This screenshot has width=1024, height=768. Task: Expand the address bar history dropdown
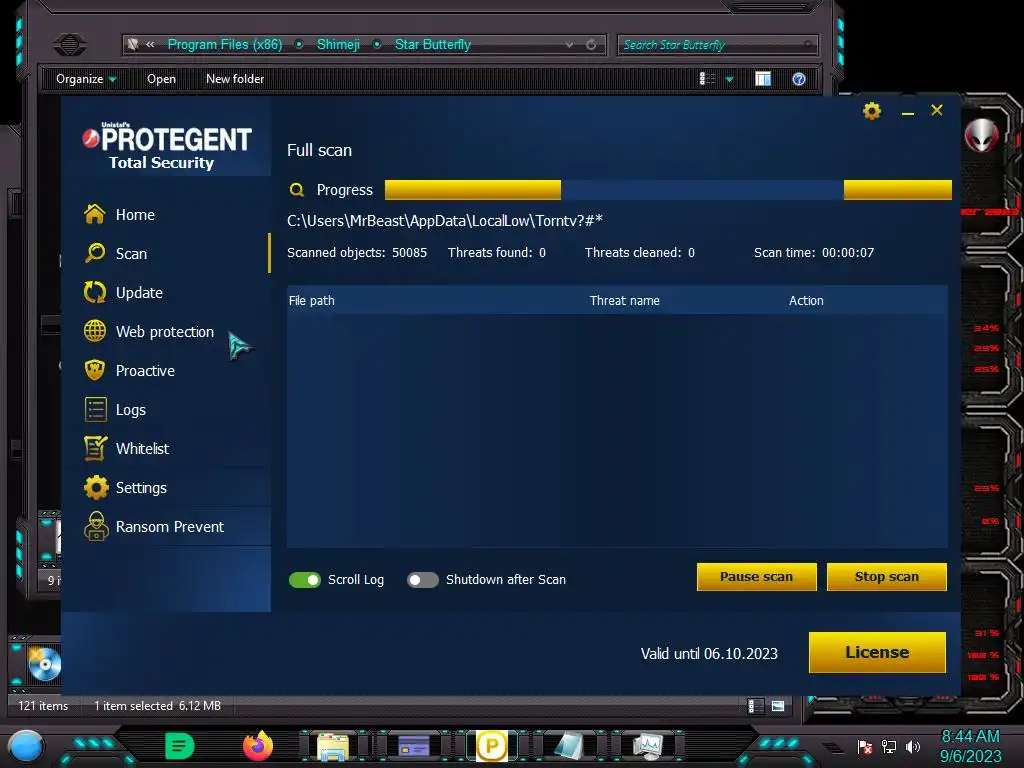click(569, 44)
